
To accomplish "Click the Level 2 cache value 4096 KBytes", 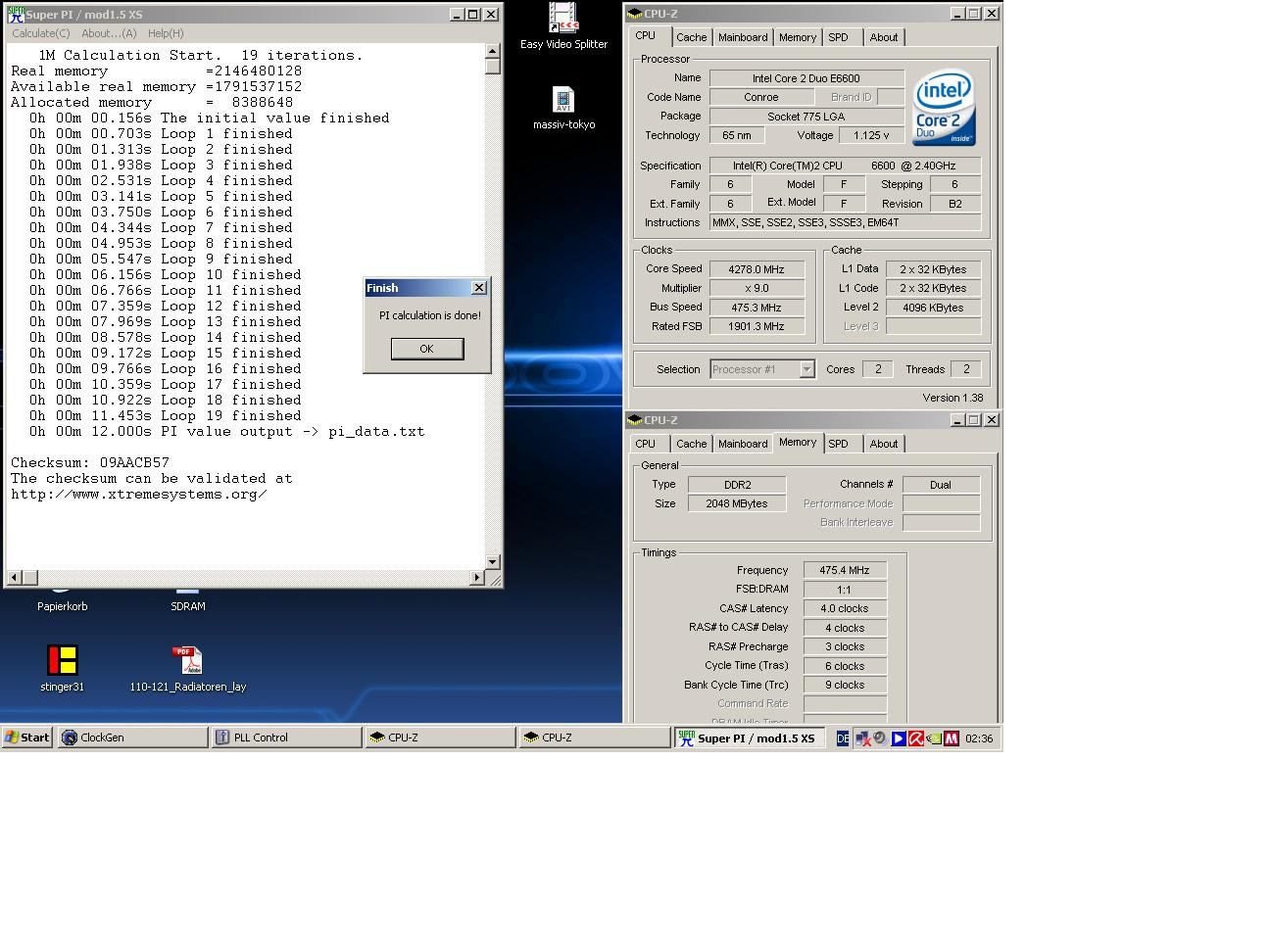I will tap(933, 308).
